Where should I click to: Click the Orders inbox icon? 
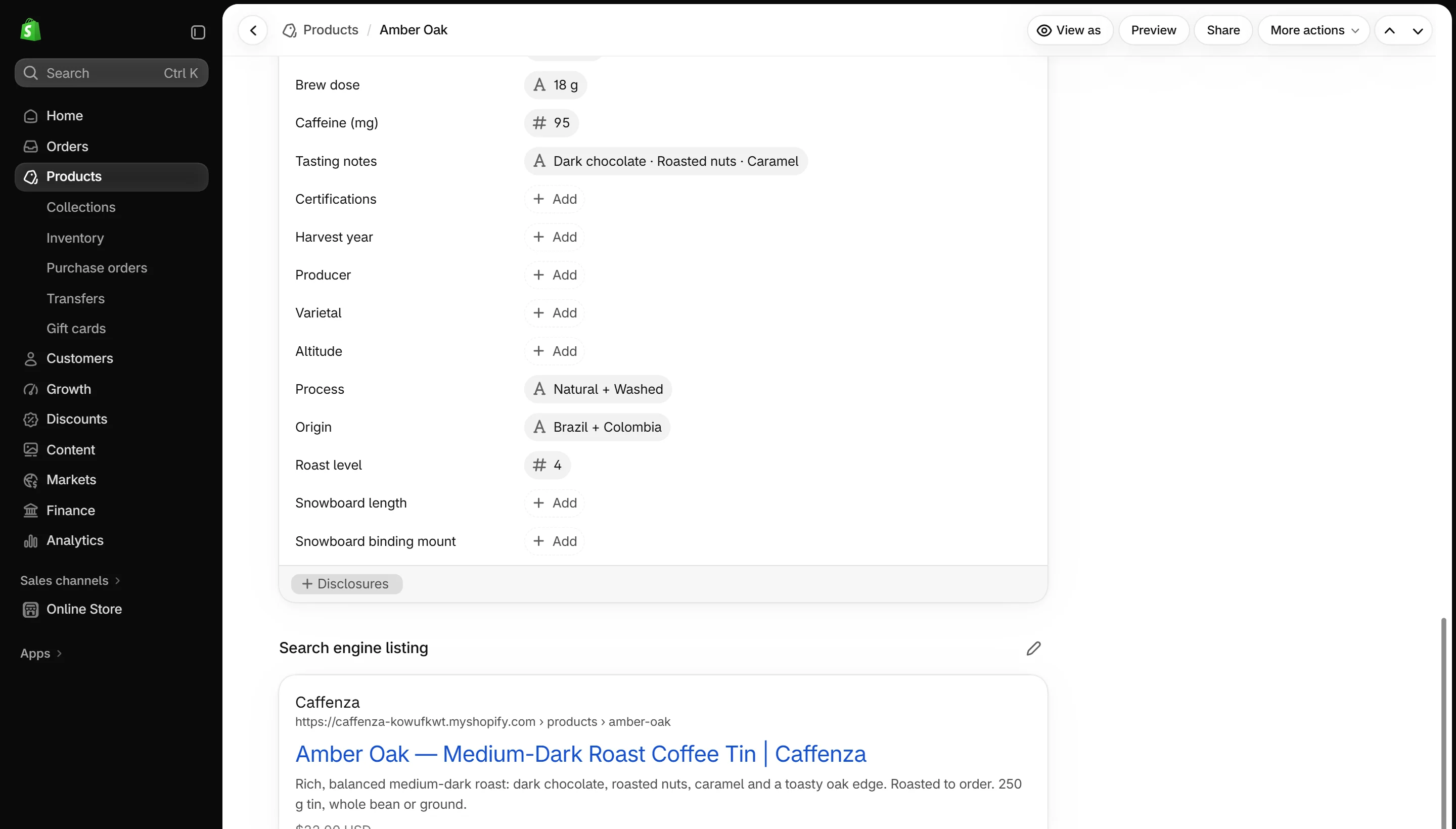31,146
